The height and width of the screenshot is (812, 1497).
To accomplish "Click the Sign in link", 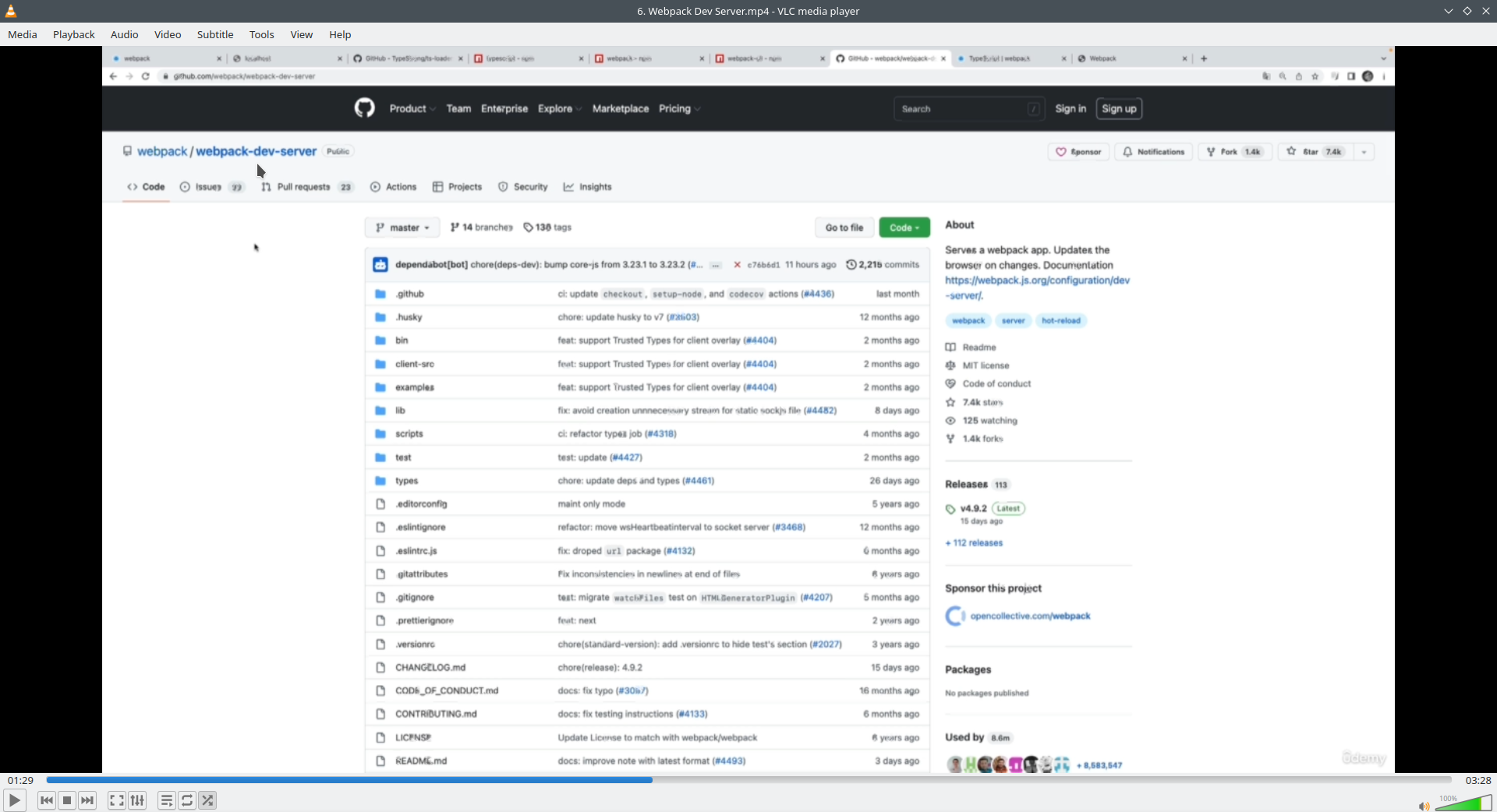I will (x=1071, y=109).
